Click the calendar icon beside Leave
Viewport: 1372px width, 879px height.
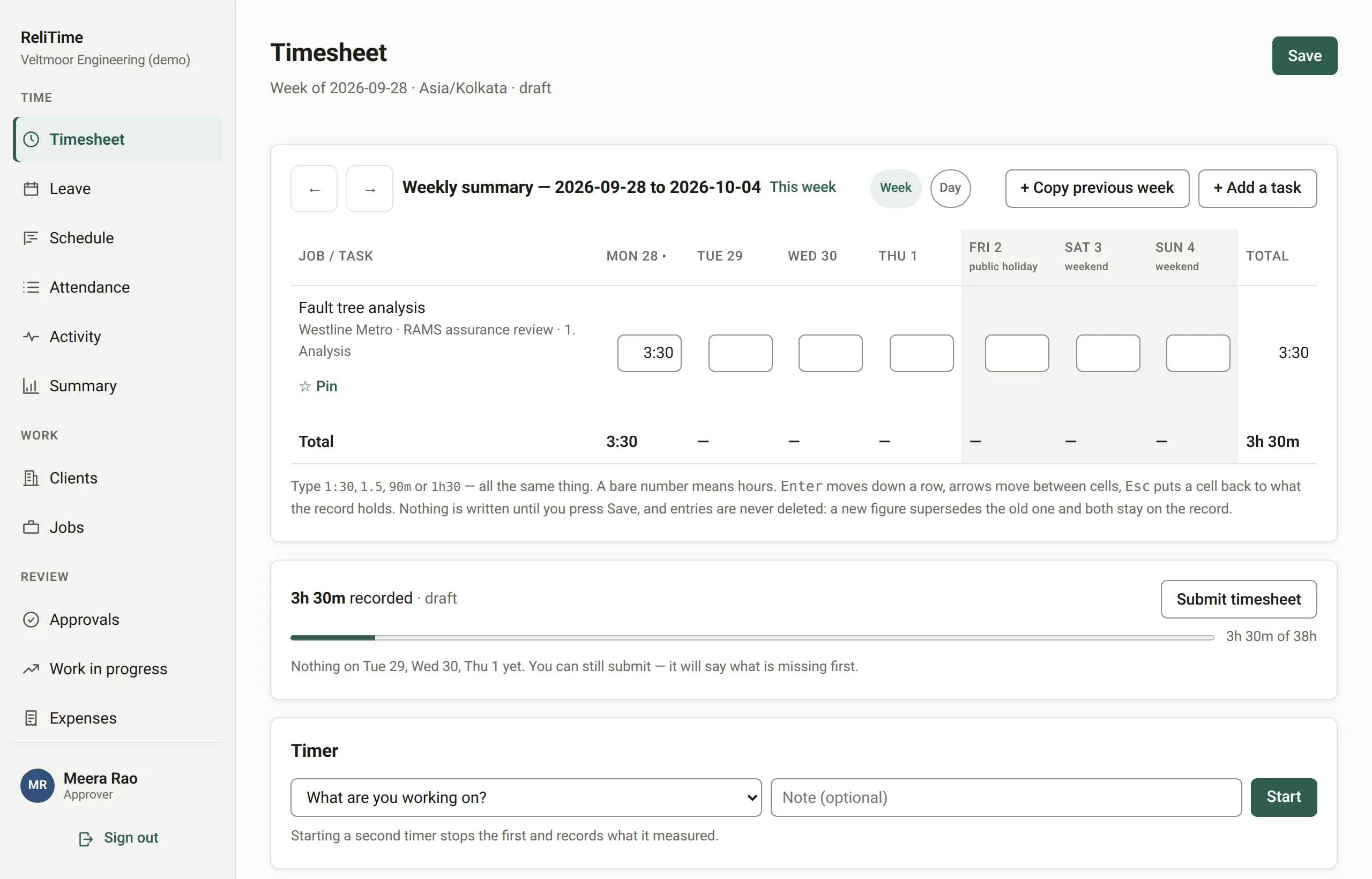point(31,189)
